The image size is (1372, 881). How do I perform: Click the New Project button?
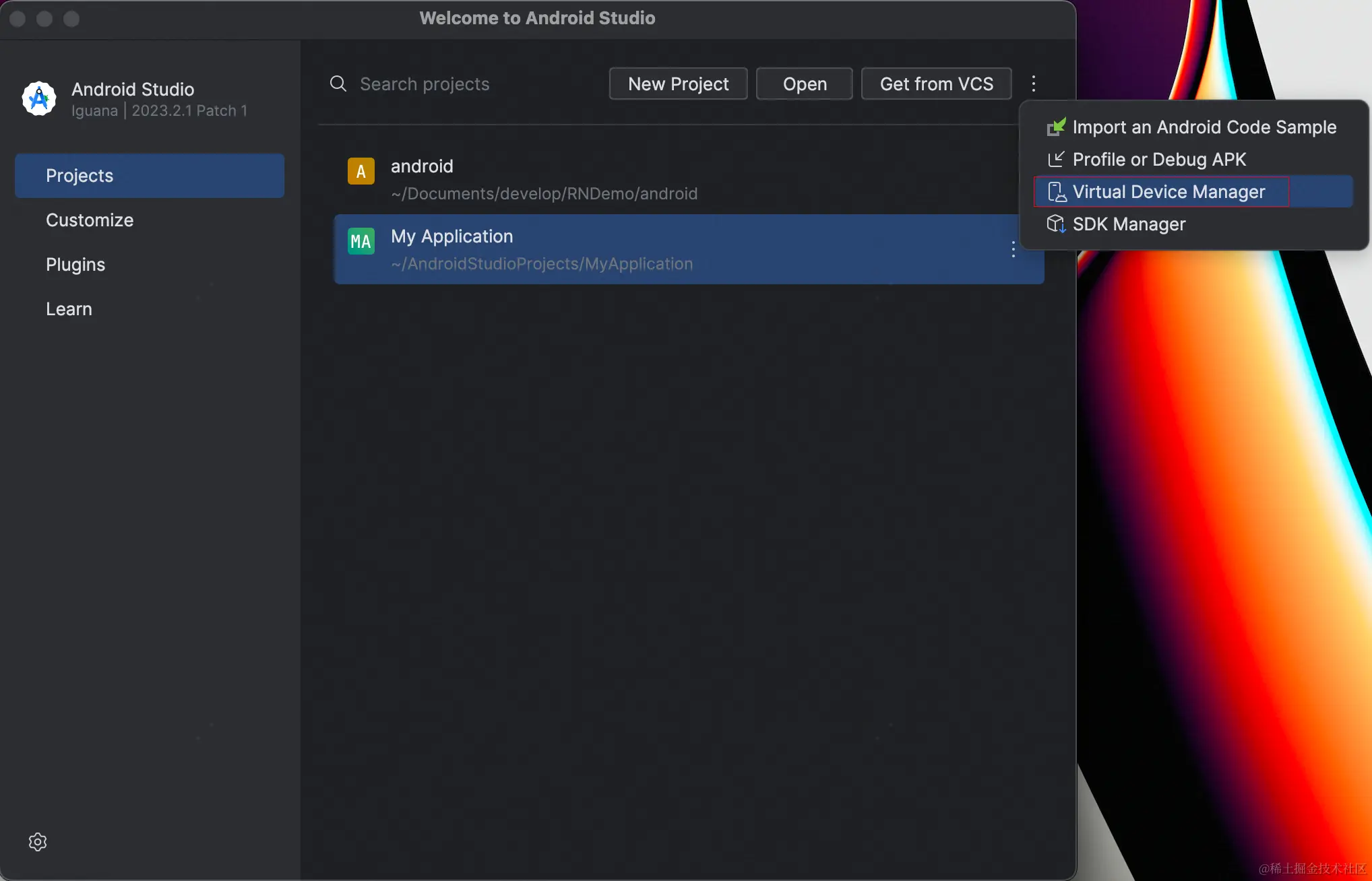678,84
